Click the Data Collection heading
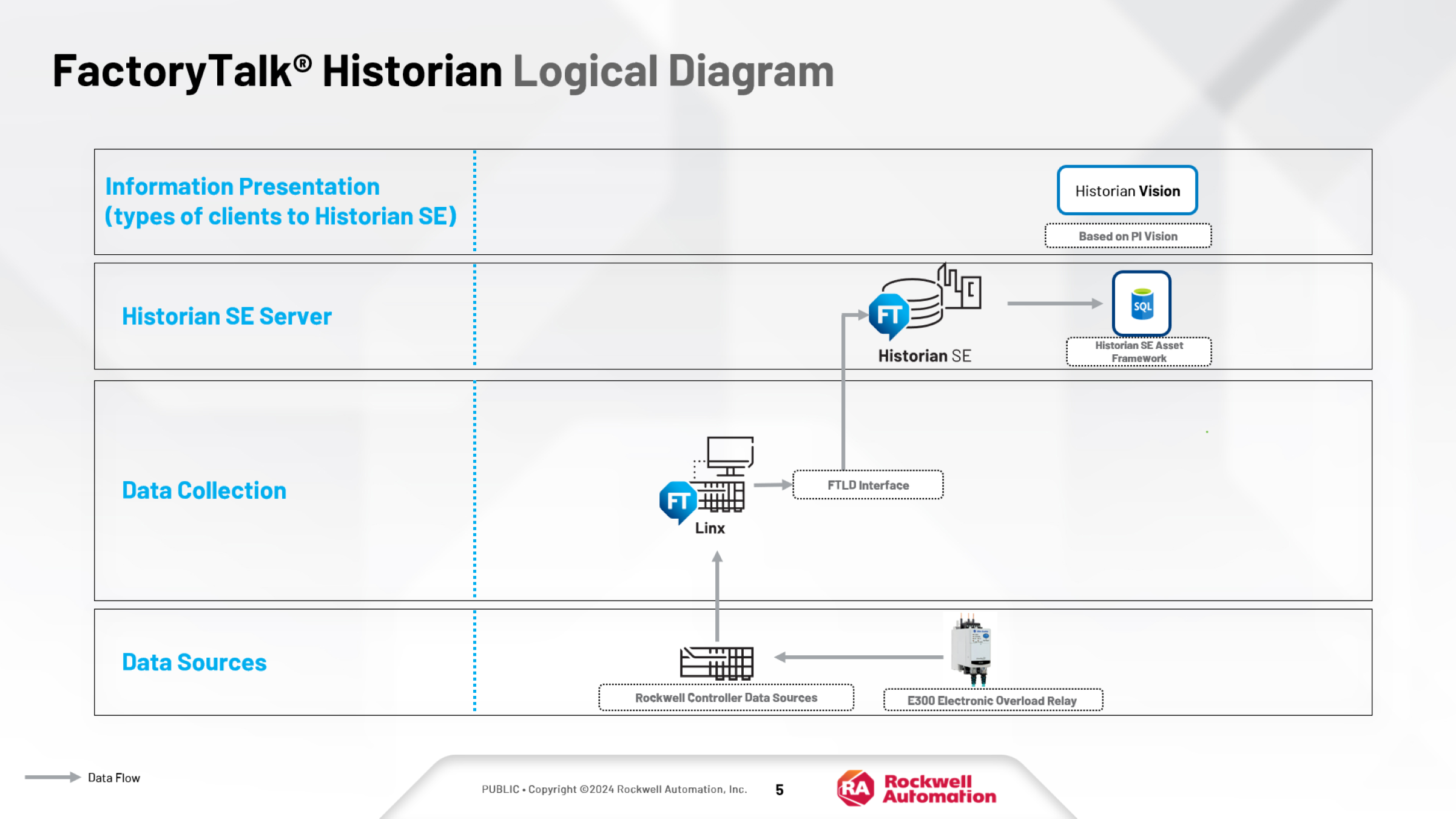 point(204,490)
